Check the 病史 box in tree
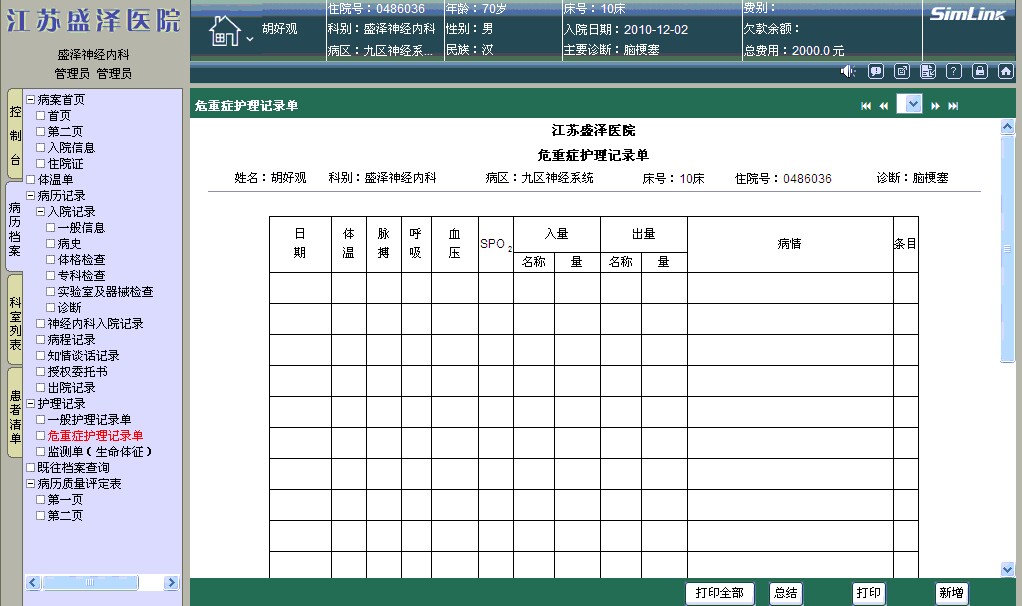Screen dimensions: 1022x606 pos(51,244)
